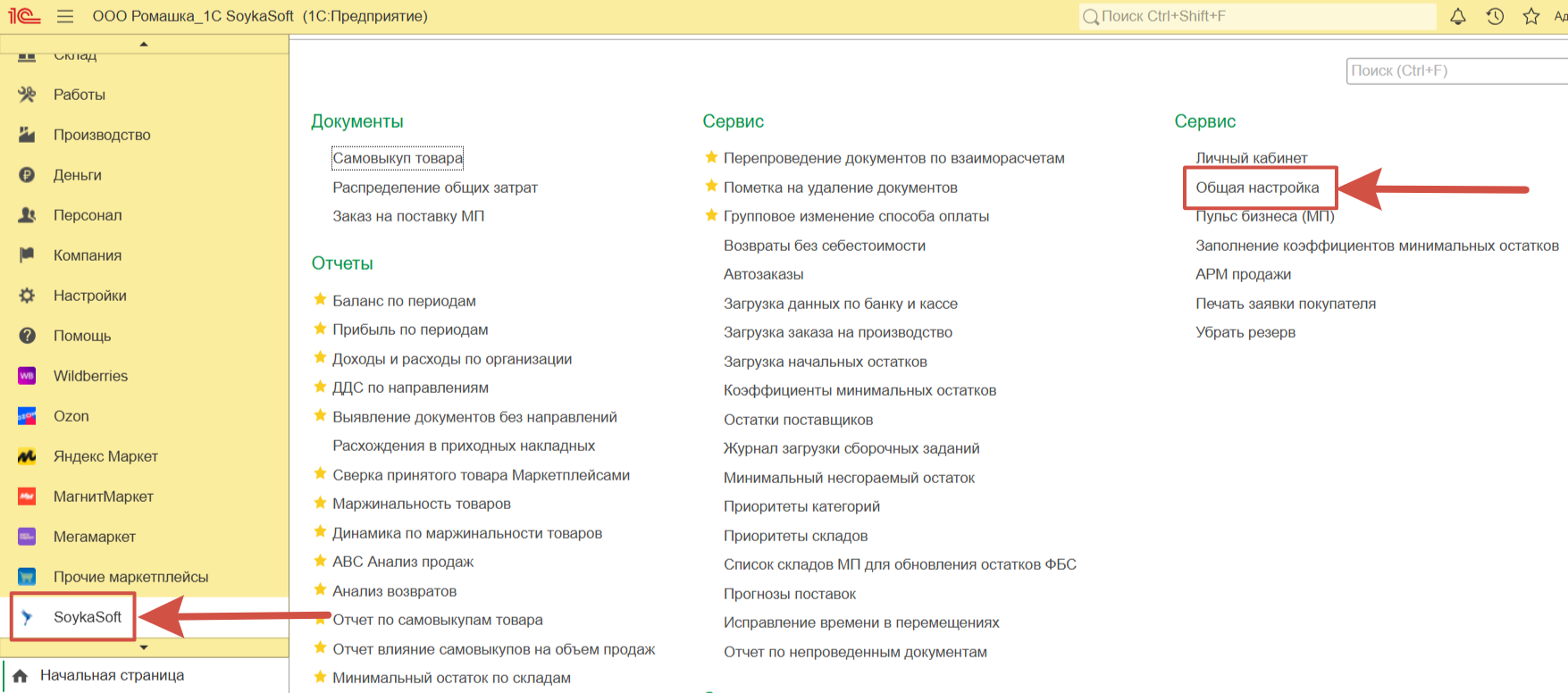Image resolution: width=1568 pixels, height=693 pixels.
Task: Click the global search field Ctrl+Shift+F
Action: (x=1260, y=16)
